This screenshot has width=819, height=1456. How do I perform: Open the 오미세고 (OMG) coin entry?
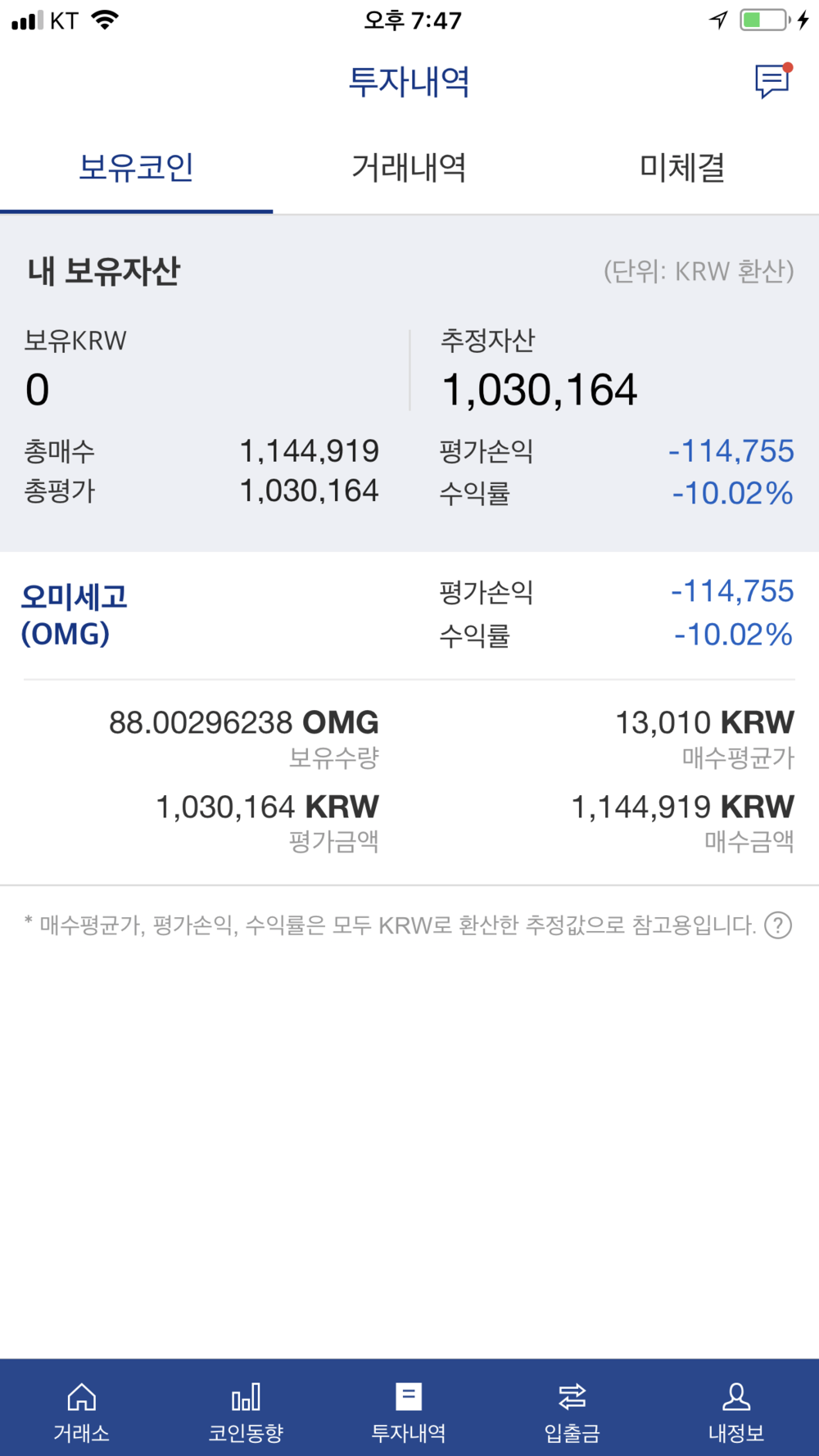tap(74, 614)
